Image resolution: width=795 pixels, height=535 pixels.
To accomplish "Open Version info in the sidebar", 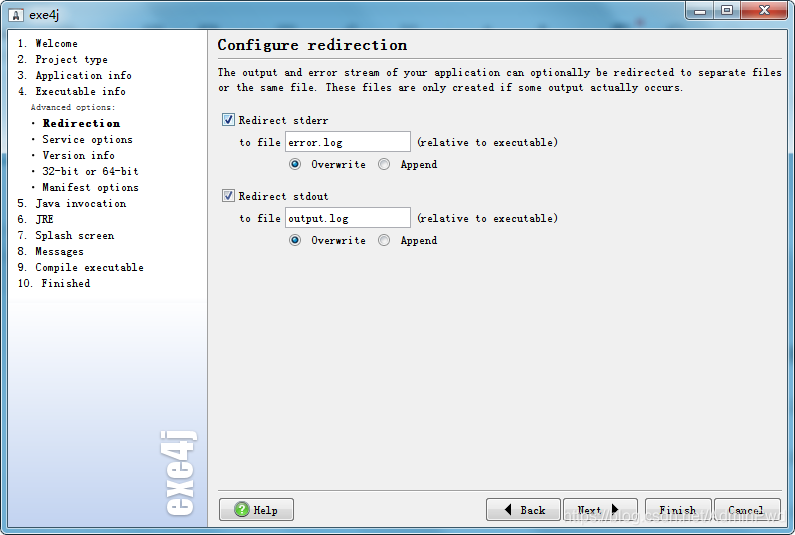I will point(78,155).
